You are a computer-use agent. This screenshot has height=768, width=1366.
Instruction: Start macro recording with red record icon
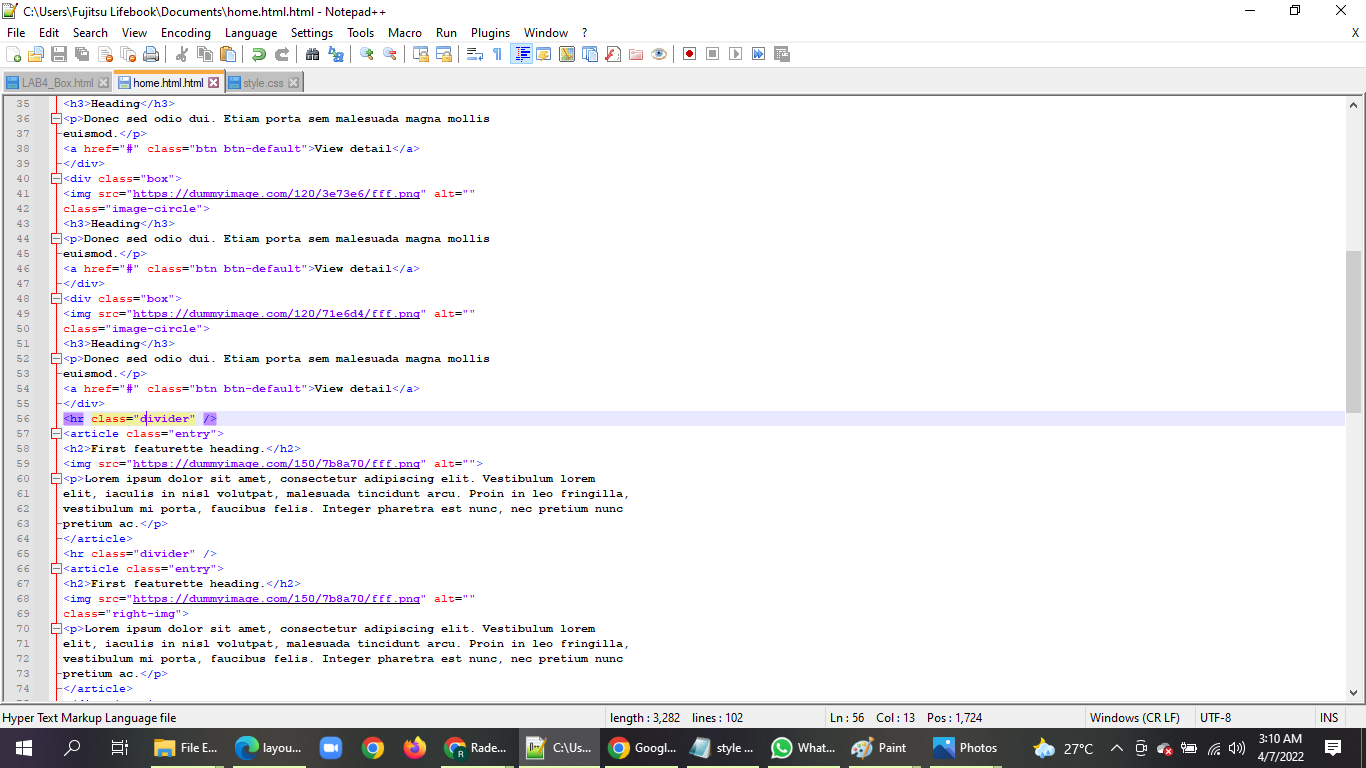(690, 55)
